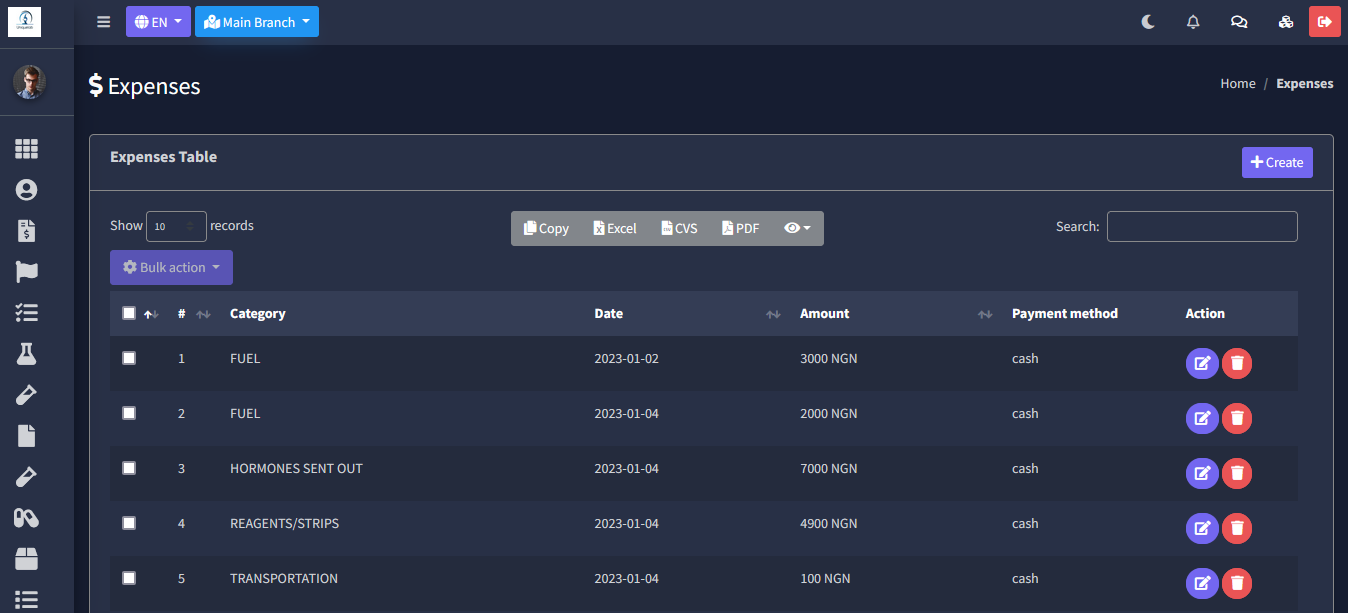Export the table as PDF

[x=741, y=228]
